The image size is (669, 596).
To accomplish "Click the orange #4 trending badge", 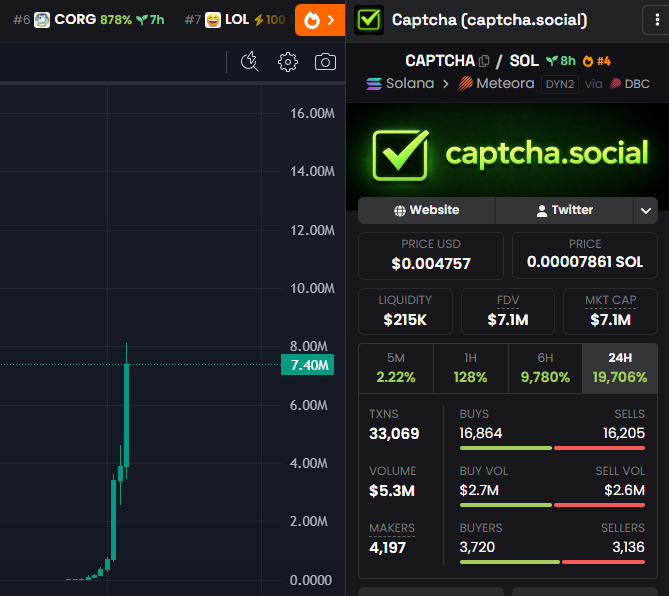I will 597,61.
